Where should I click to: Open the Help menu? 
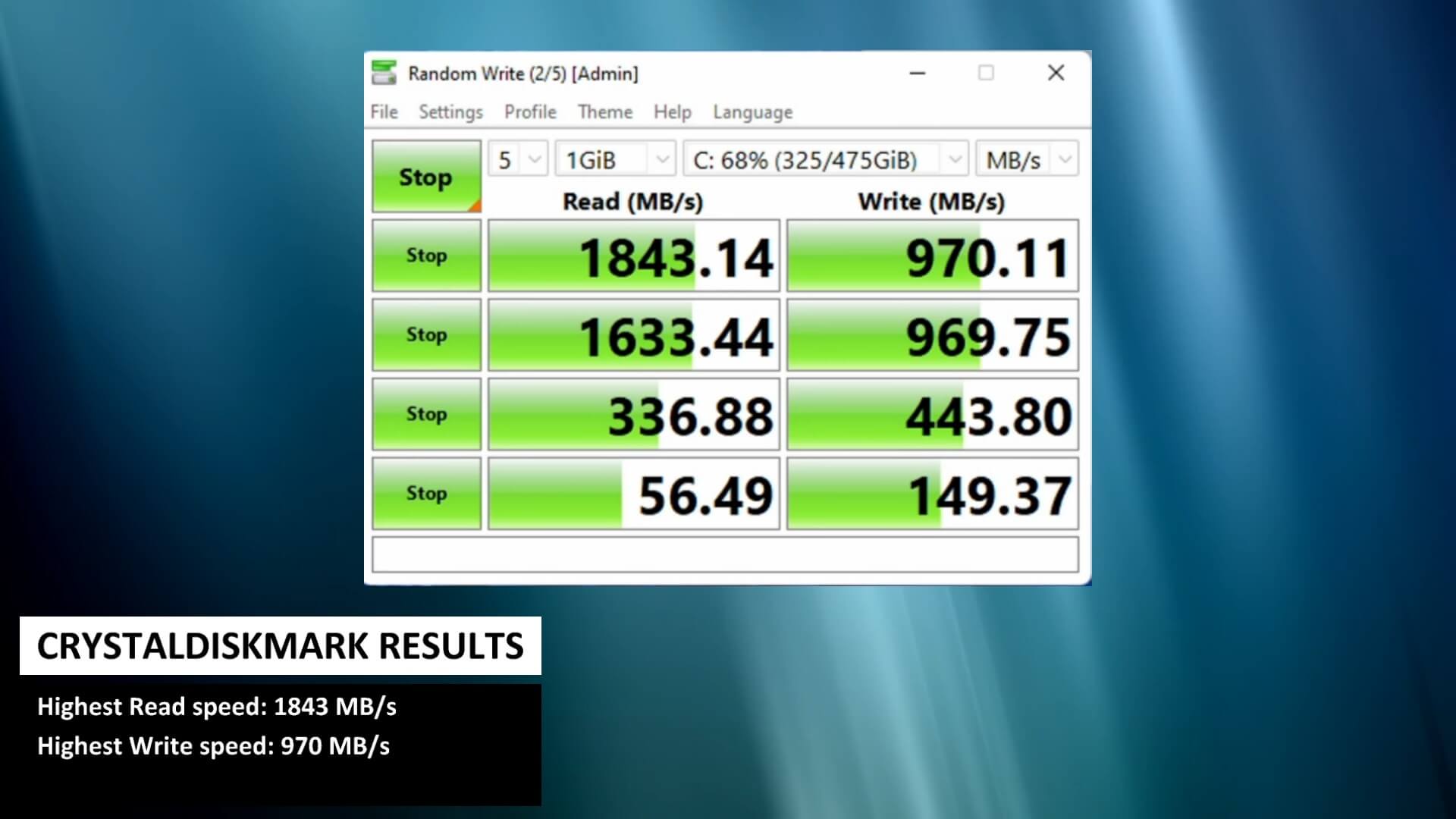[x=672, y=111]
